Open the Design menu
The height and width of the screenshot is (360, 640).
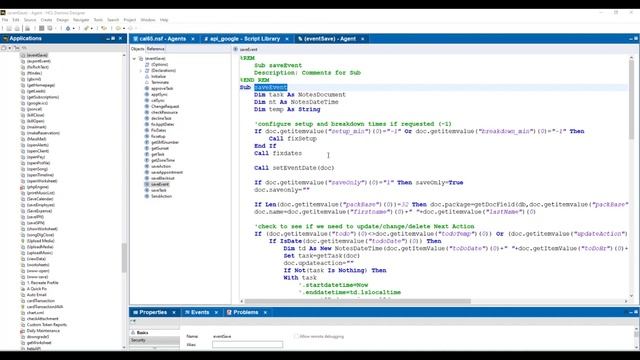[62, 20]
